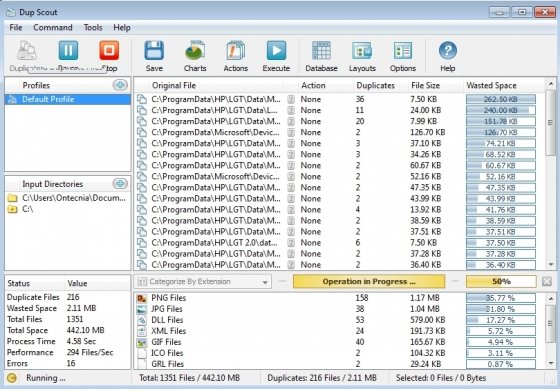Select the GRL Files category row
The width and height of the screenshot is (560, 389).
point(340,364)
